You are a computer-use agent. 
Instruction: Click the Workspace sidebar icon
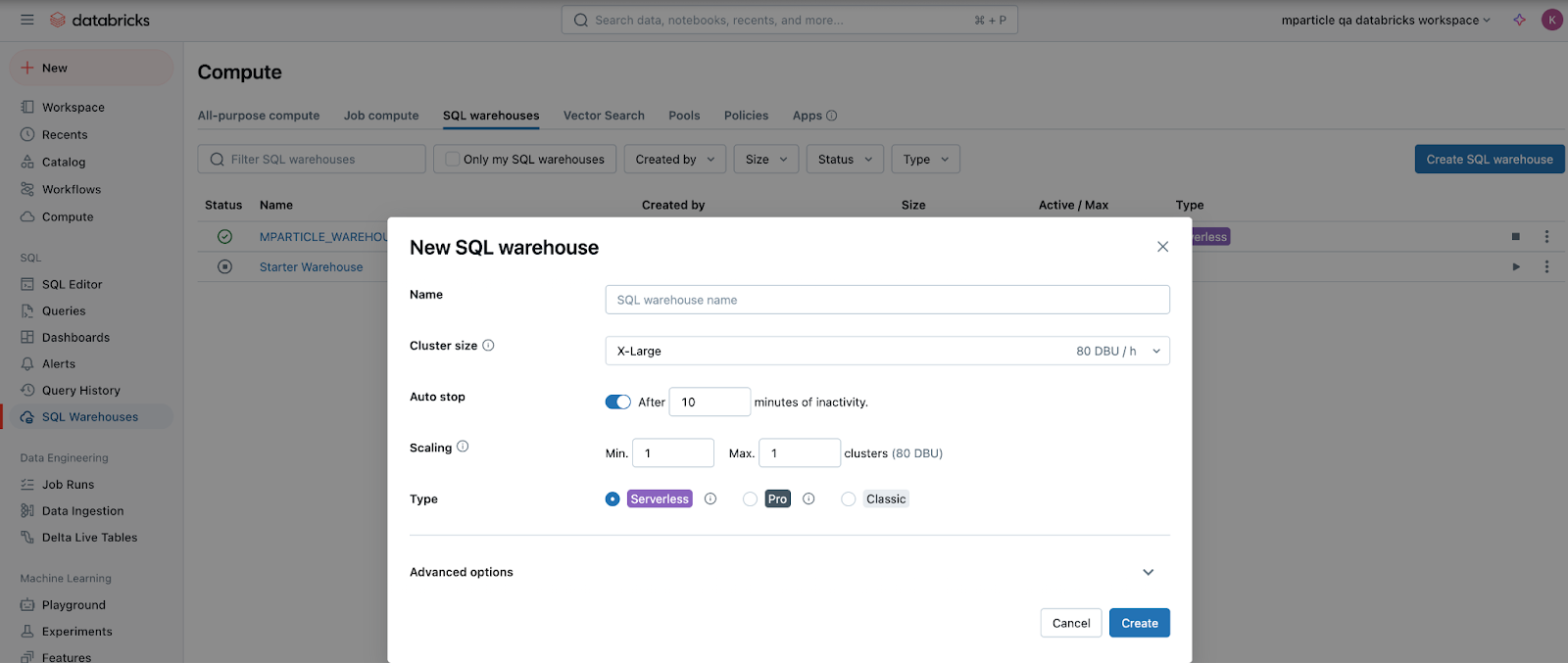click(x=27, y=107)
